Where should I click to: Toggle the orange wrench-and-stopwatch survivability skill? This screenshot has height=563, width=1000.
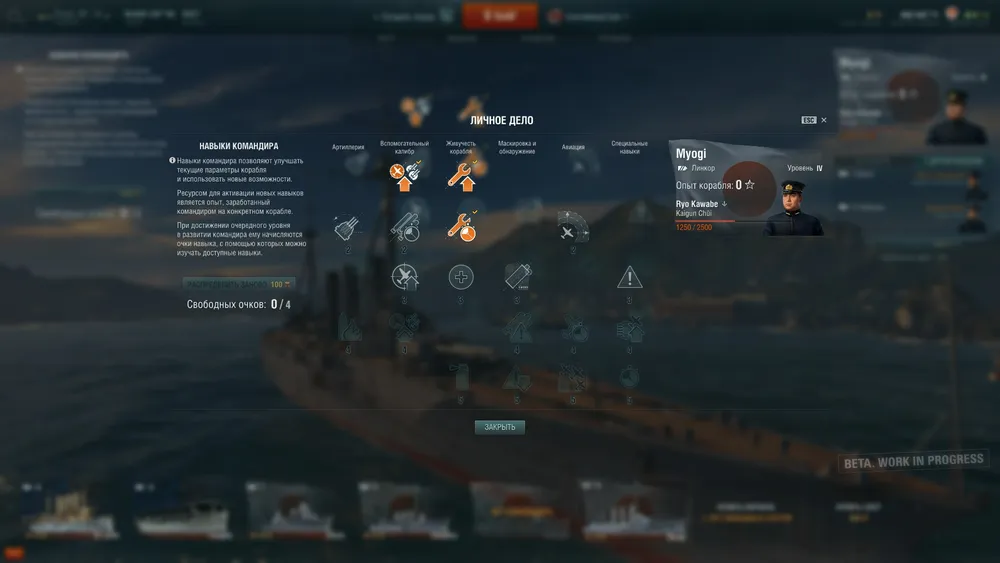click(461, 227)
